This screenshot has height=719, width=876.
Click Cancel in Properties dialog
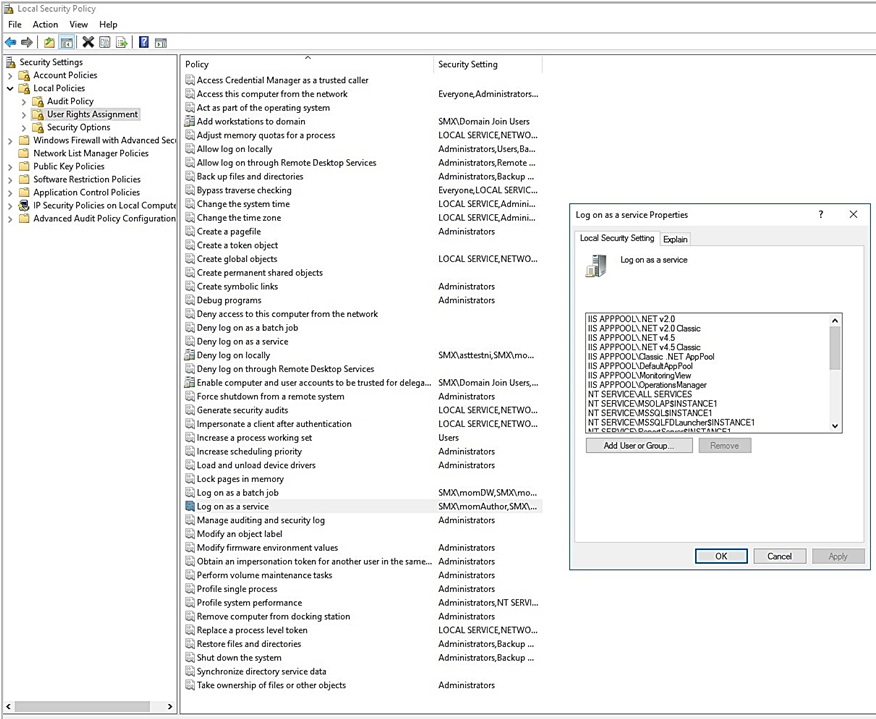click(x=779, y=556)
